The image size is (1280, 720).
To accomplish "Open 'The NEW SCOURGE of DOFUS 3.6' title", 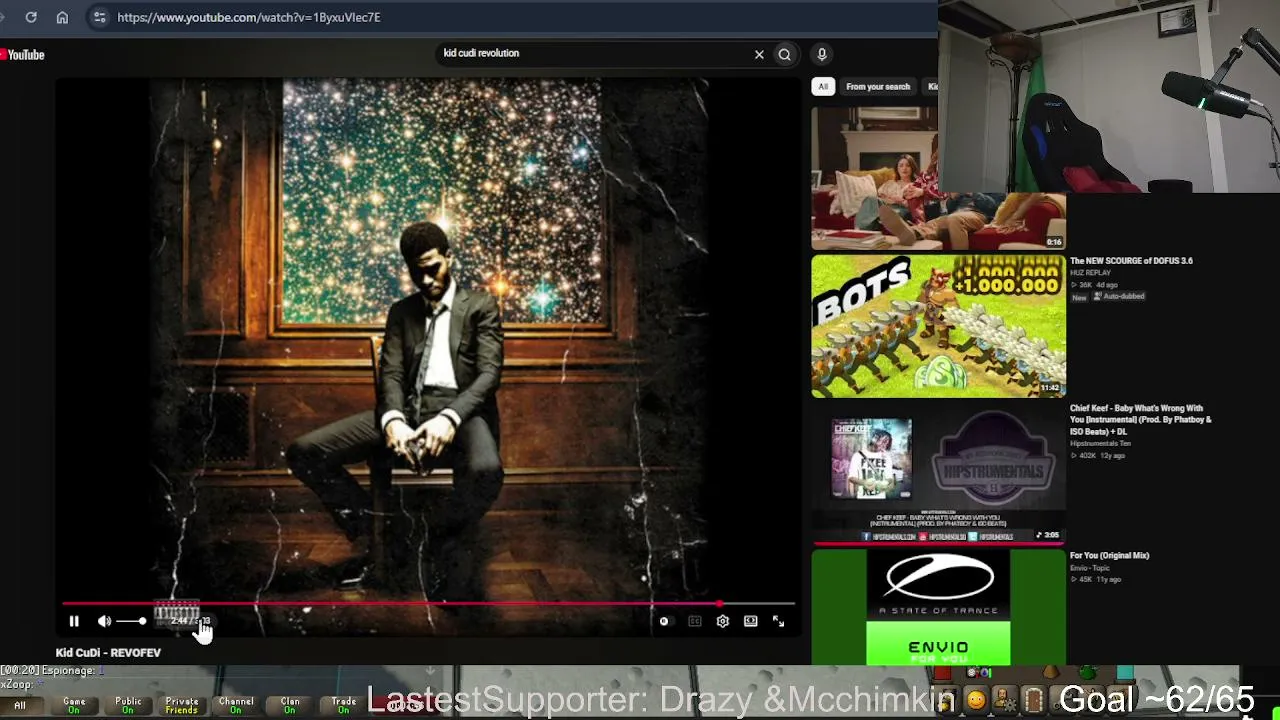I will [1131, 261].
